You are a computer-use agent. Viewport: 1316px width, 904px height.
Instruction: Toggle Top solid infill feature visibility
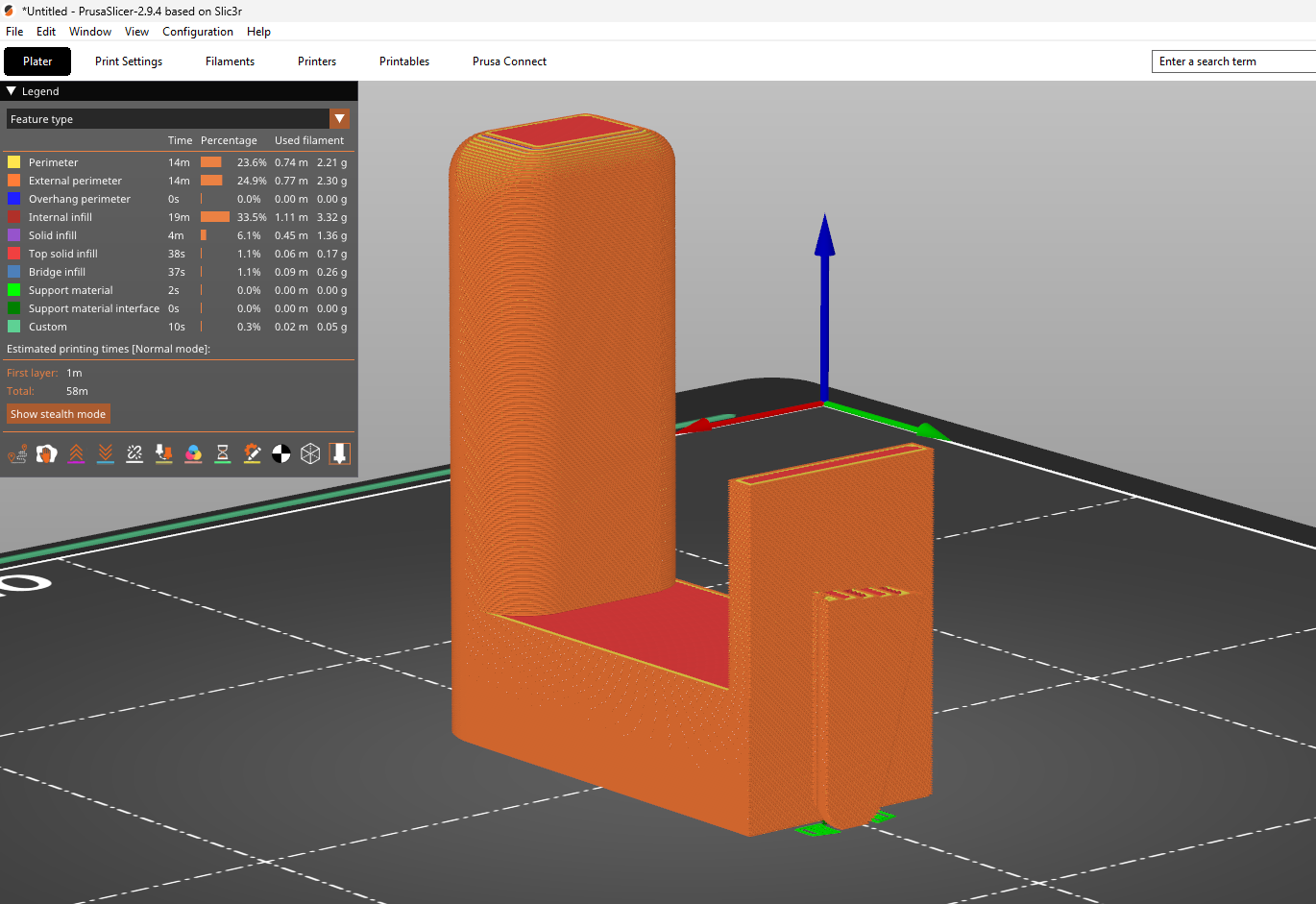[179, 254]
